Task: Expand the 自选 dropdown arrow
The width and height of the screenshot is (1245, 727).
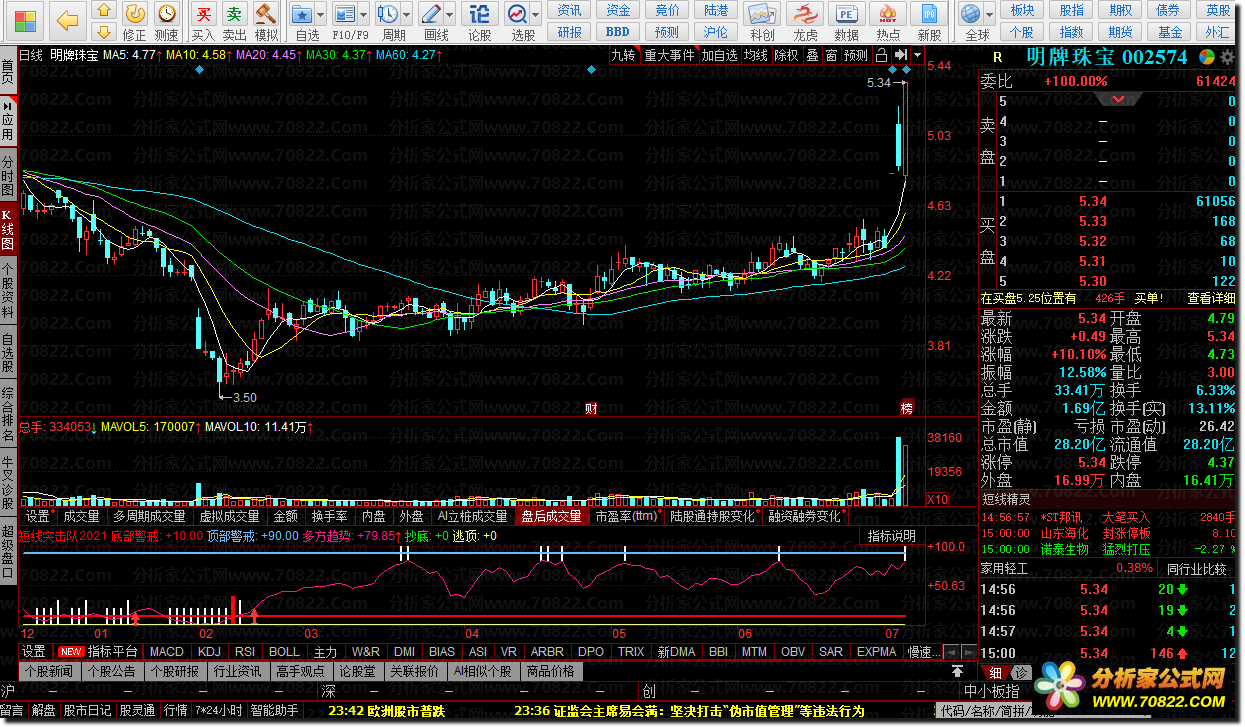Action: click(320, 15)
